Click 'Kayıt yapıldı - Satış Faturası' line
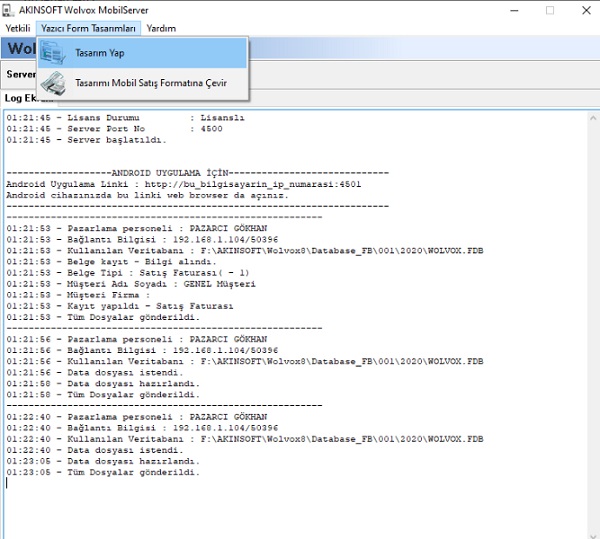This screenshot has width=600, height=539. tap(119, 306)
